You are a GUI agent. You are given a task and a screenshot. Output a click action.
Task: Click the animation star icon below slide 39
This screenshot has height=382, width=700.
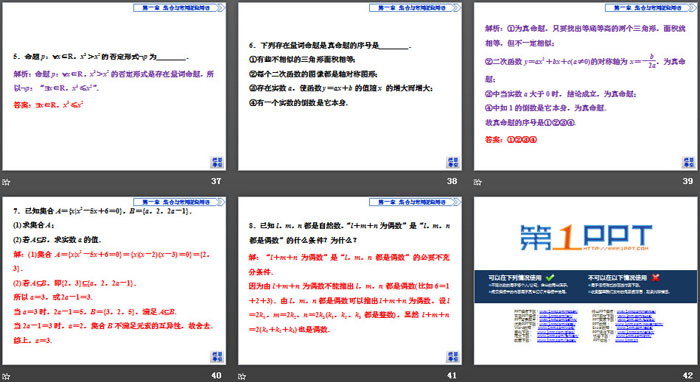click(x=478, y=182)
